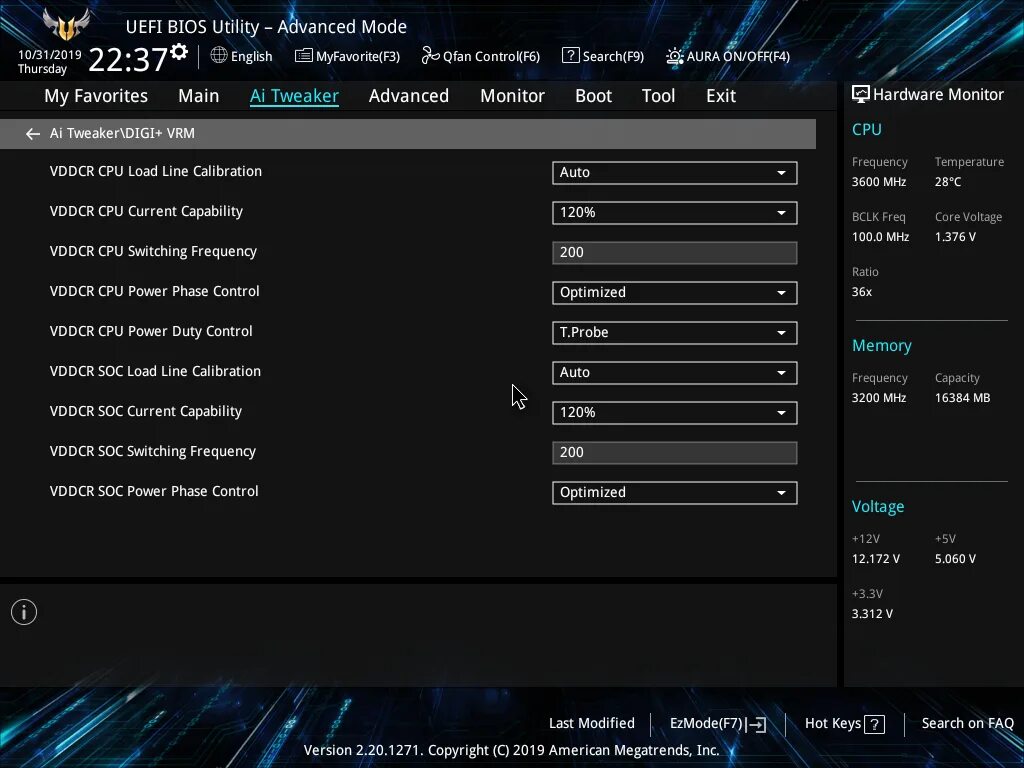Viewport: 1024px width, 768px height.
Task: Click the back arrow on the DIGI+ VRM breadcrumb
Action: click(32, 133)
